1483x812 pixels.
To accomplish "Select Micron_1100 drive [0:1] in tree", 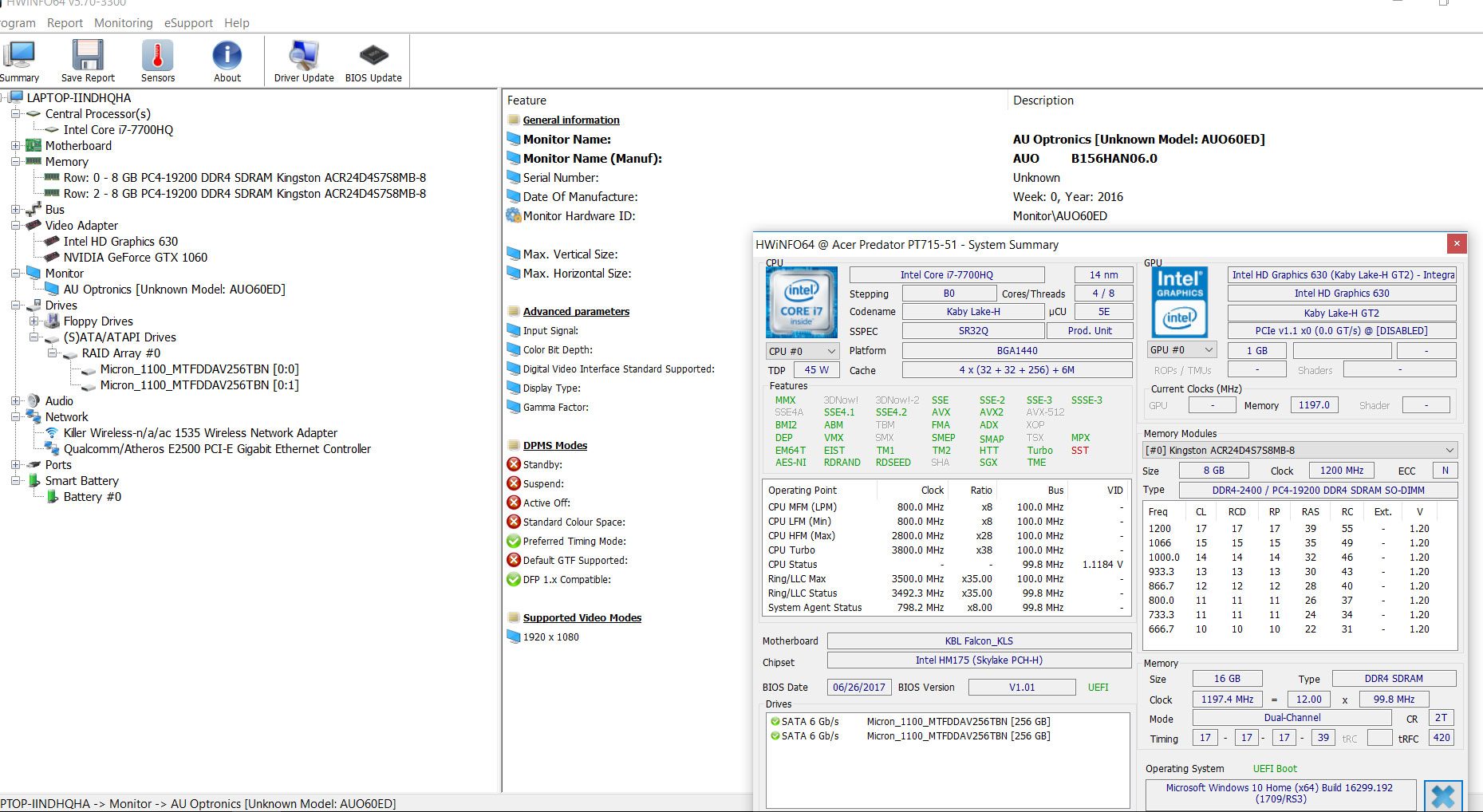I will tap(199, 384).
